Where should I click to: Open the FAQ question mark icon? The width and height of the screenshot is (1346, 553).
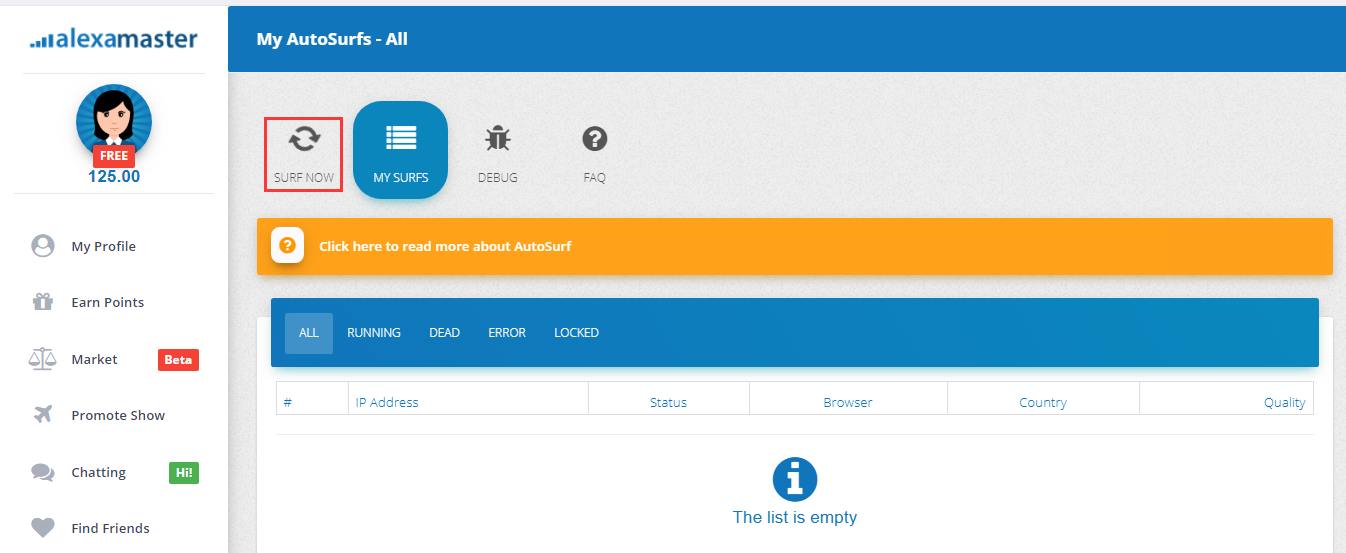(595, 138)
